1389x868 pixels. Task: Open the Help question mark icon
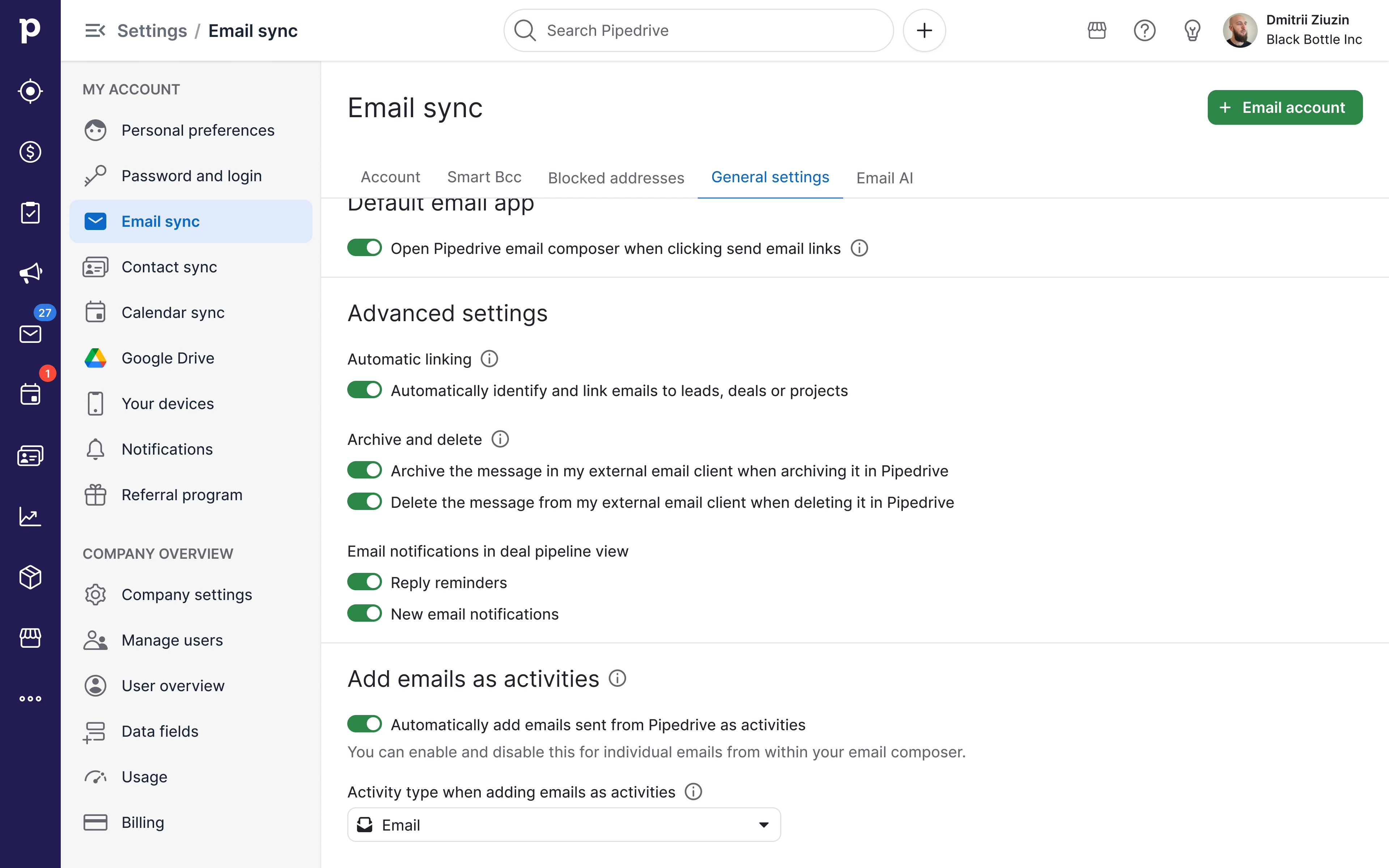(1144, 30)
